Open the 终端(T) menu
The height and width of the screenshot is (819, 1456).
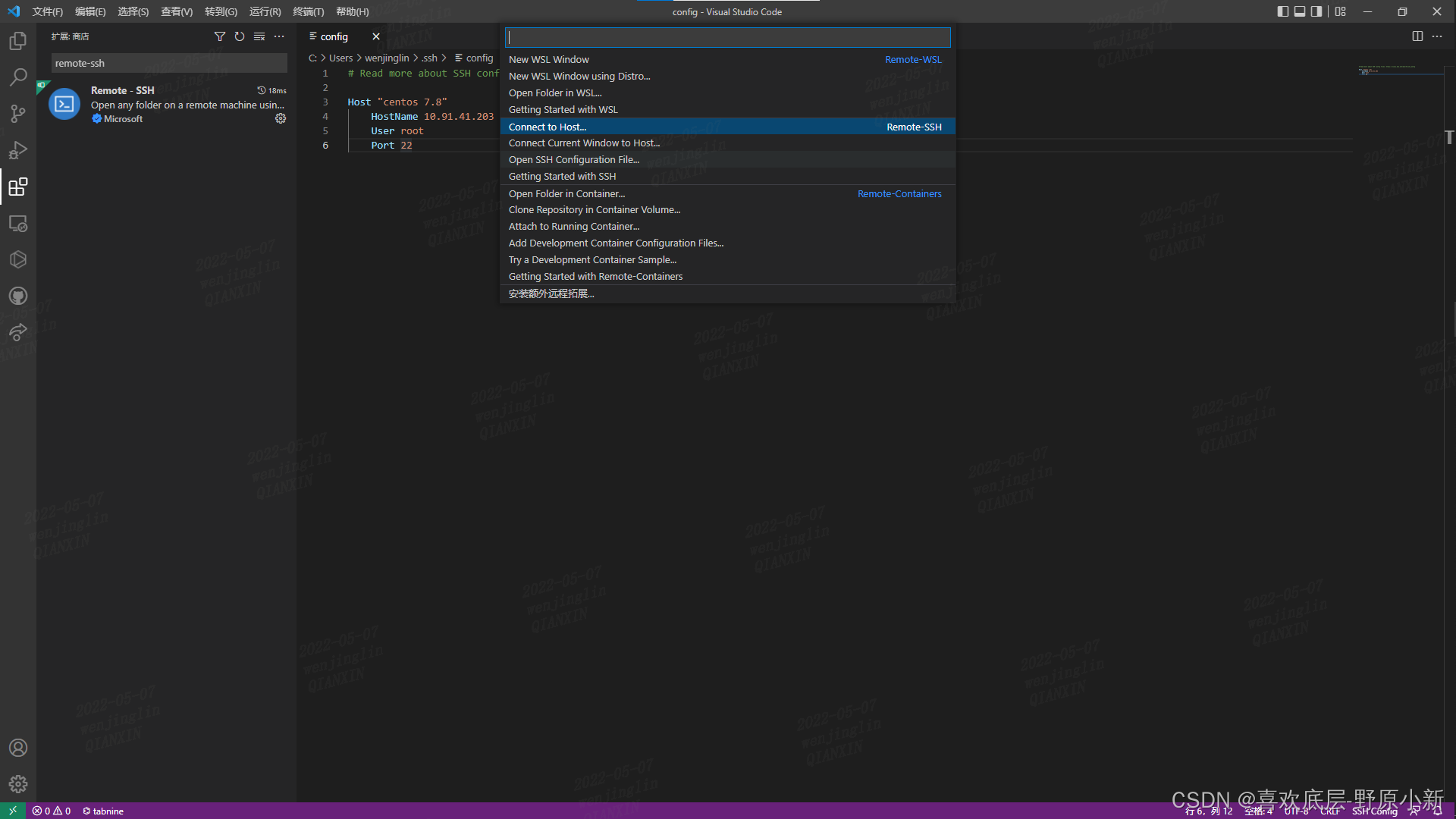pos(309,11)
